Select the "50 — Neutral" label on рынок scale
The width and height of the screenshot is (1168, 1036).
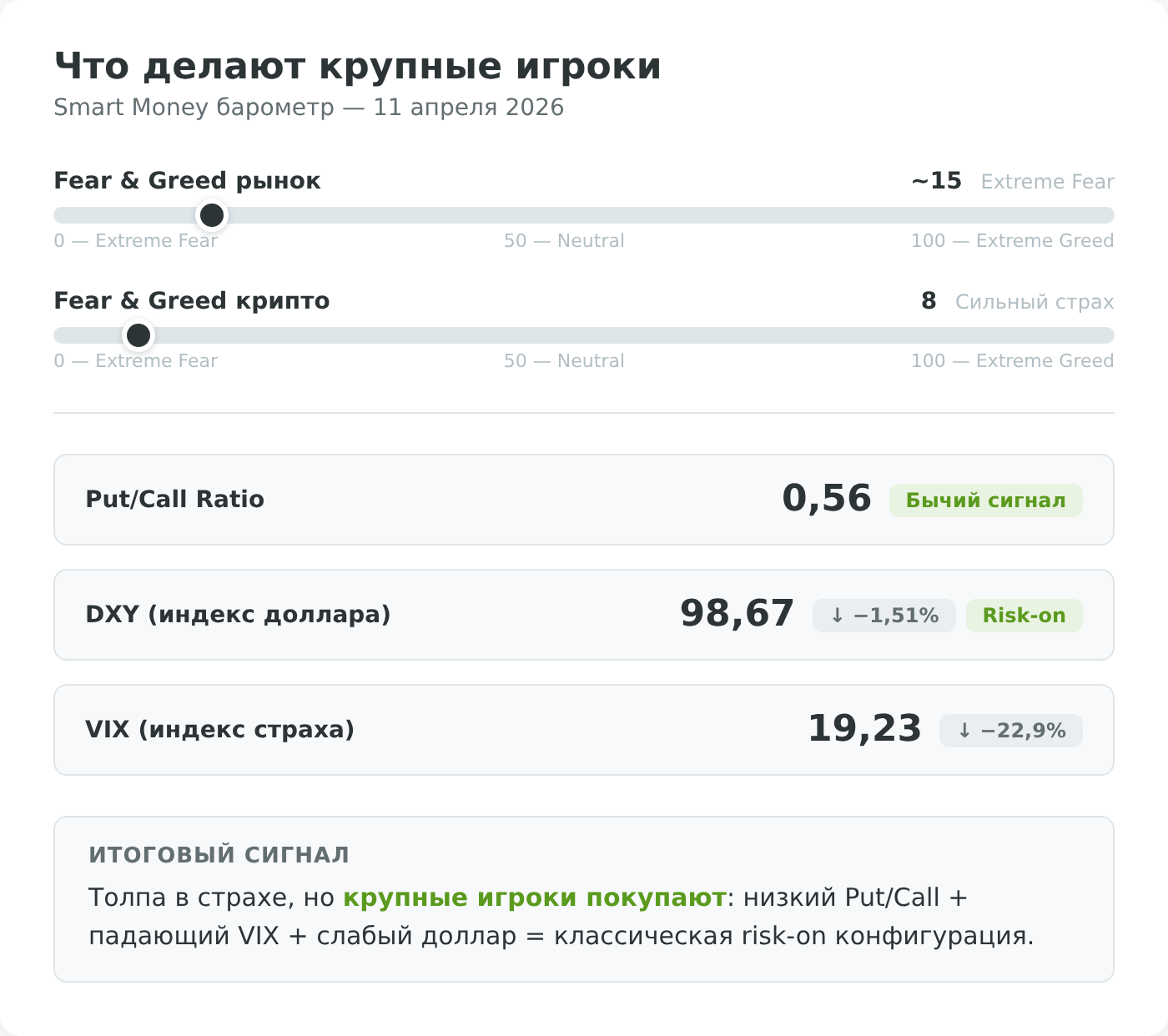563,241
